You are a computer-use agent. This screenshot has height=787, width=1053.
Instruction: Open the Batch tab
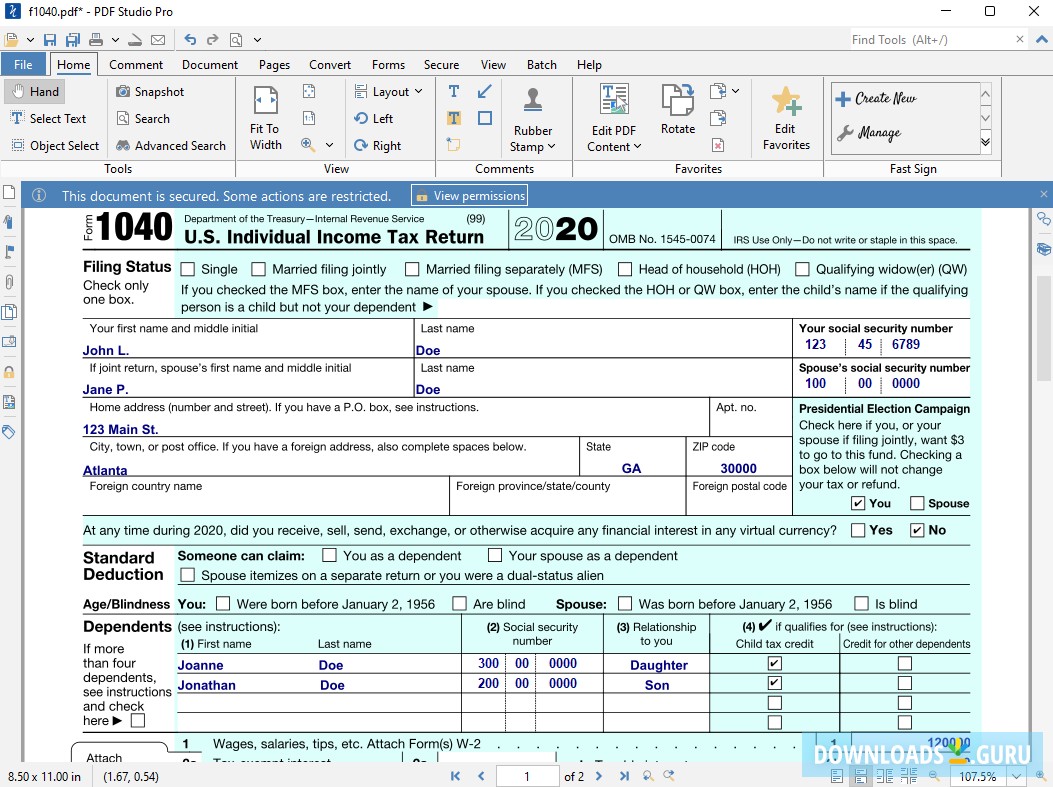tap(541, 64)
